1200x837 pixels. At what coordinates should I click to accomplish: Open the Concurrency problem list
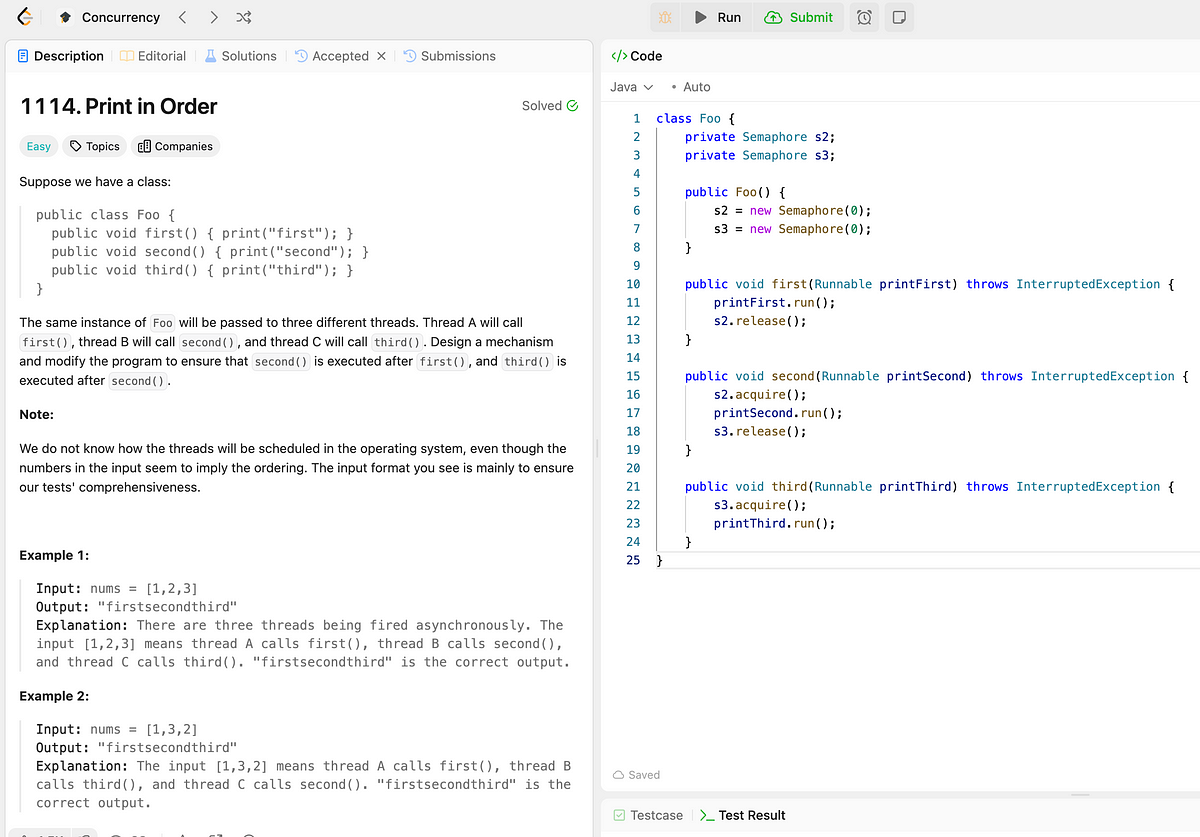tap(110, 17)
